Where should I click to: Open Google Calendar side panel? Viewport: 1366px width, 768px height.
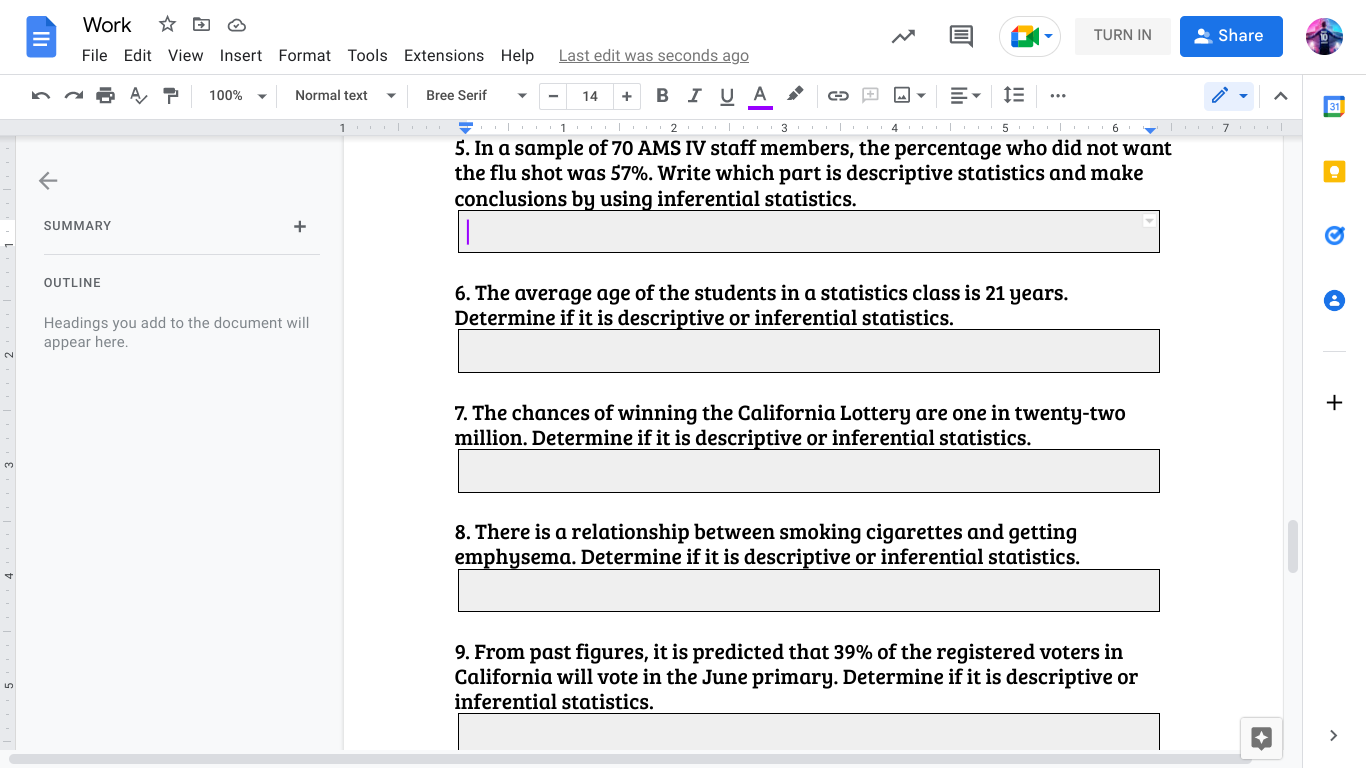[x=1334, y=108]
